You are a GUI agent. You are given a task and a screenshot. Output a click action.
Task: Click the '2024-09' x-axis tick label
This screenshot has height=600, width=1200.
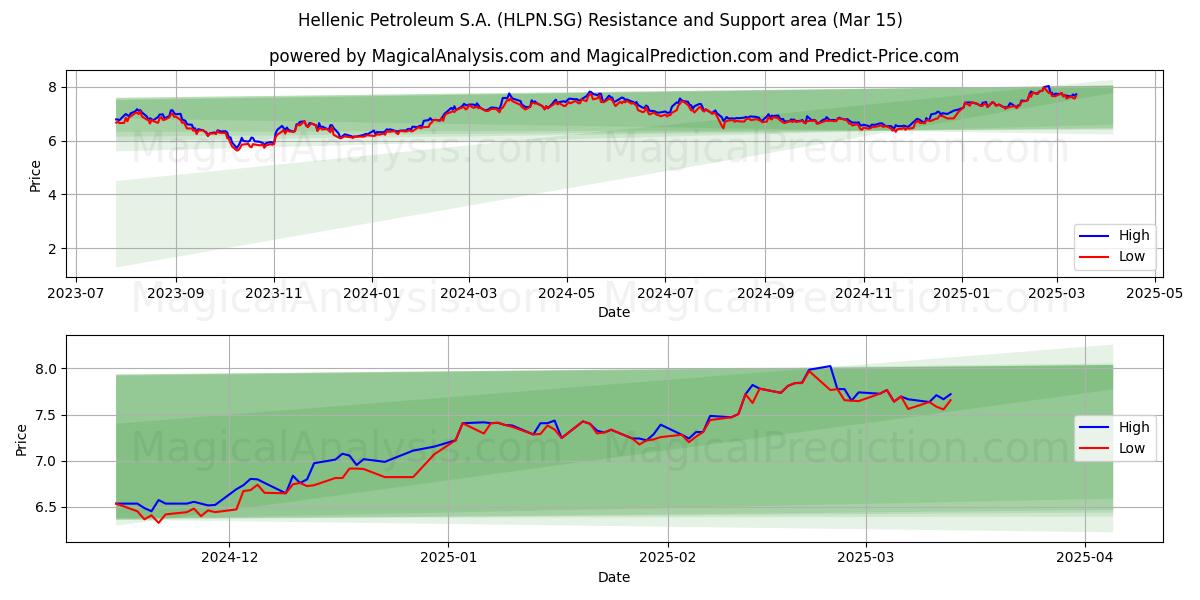pos(765,294)
